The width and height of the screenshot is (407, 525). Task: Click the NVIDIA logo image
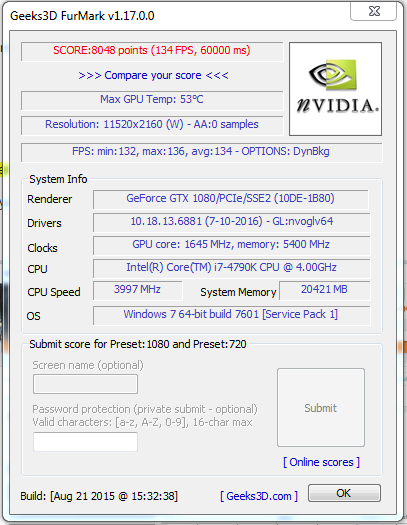click(335, 89)
